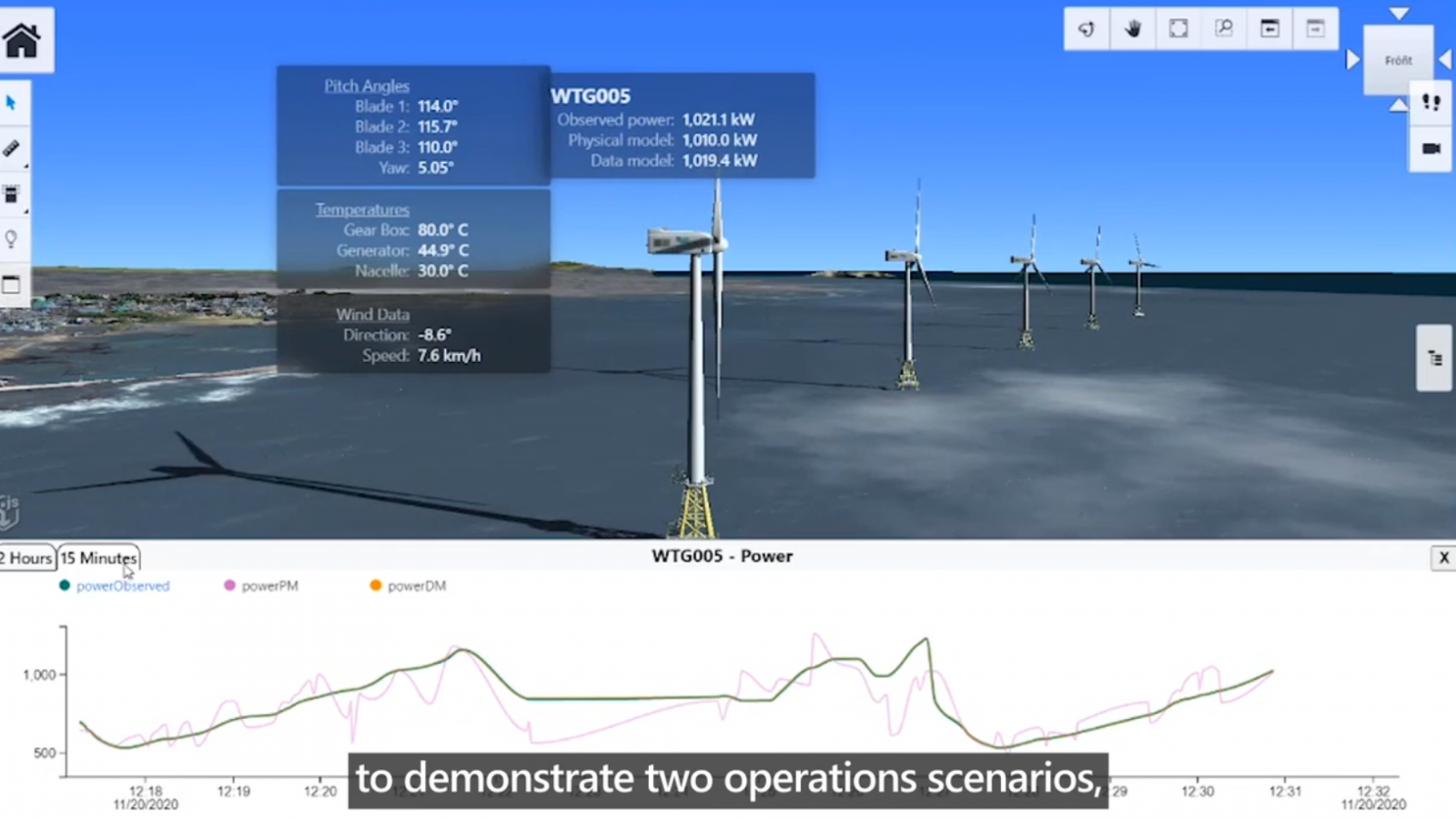Select the pointer arrow tool
The image size is (1456, 819).
[x=12, y=103]
